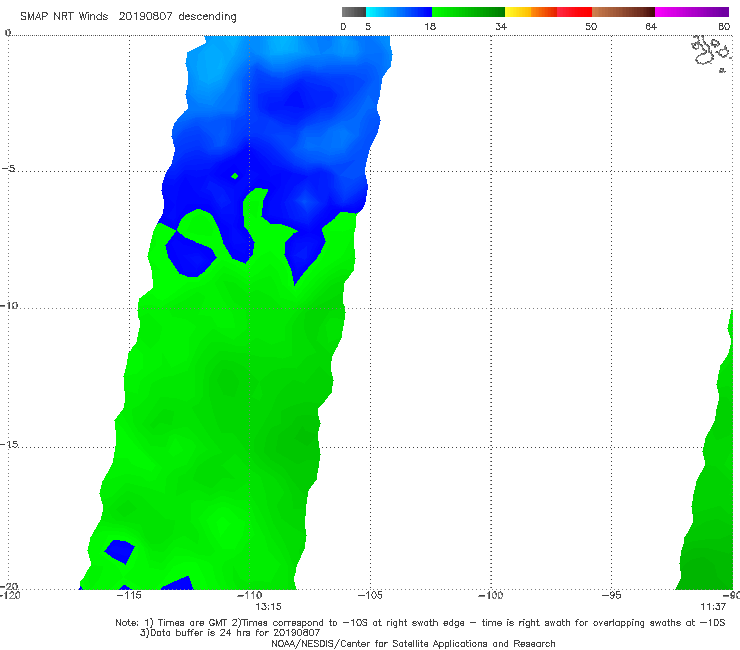This screenshot has height=650, width=740.
Task: Click the cyan-to-blue segment of the wind color bar
Action: (399, 12)
